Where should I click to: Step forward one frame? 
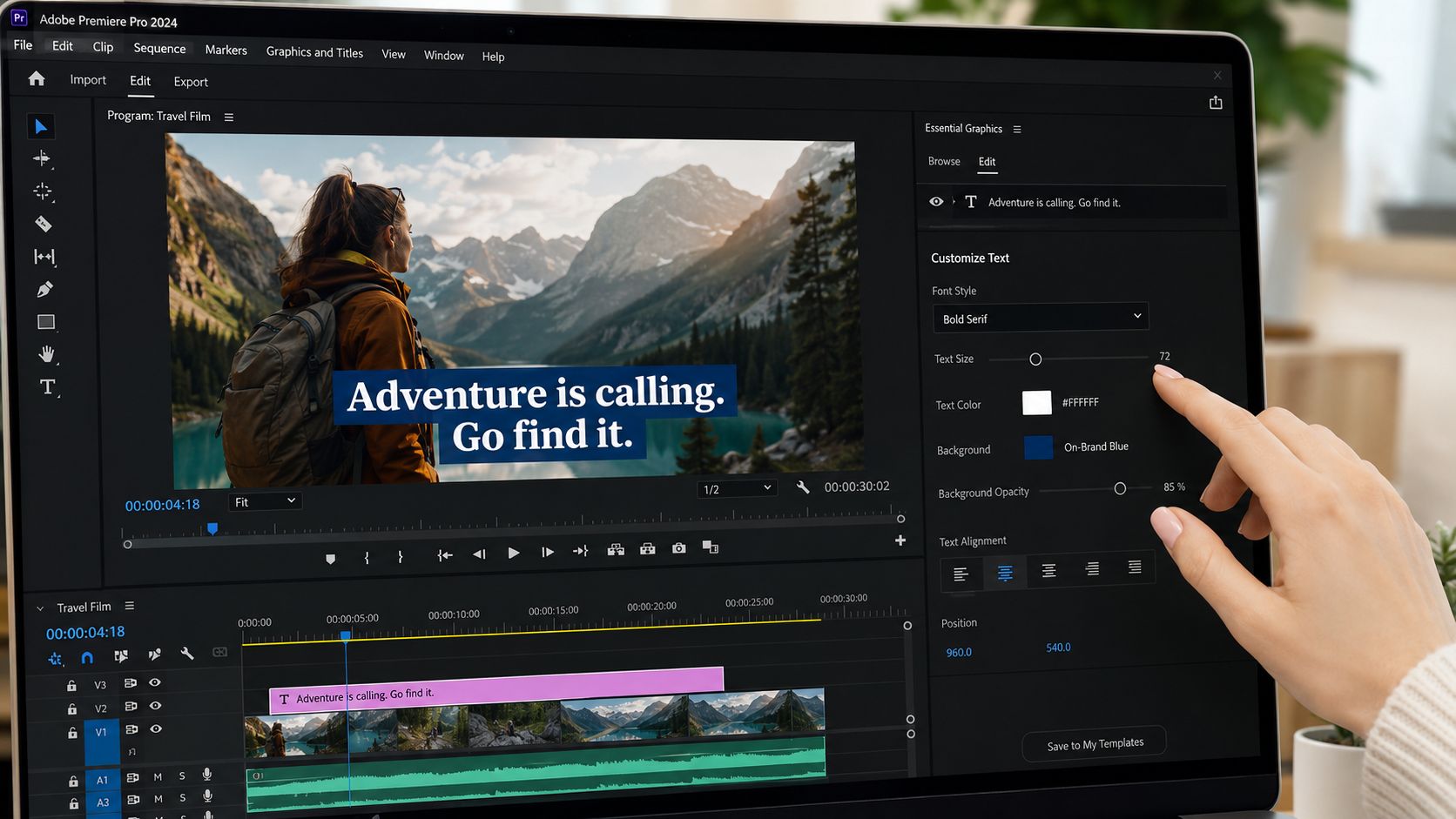coord(548,552)
